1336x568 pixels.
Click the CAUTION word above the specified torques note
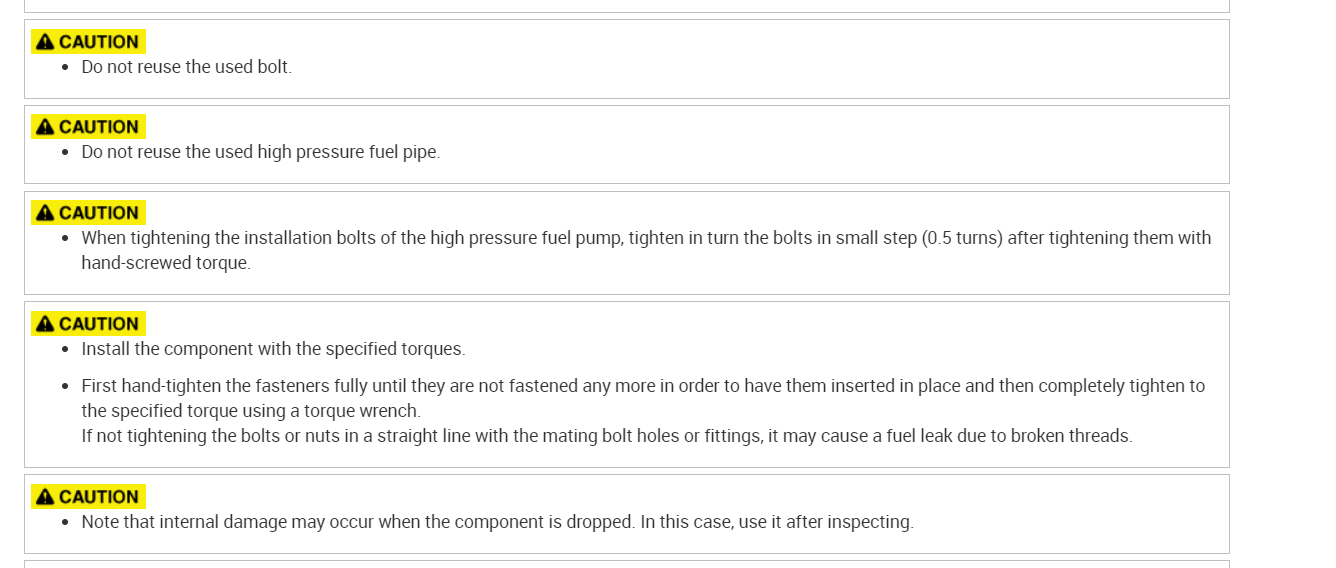coord(98,324)
